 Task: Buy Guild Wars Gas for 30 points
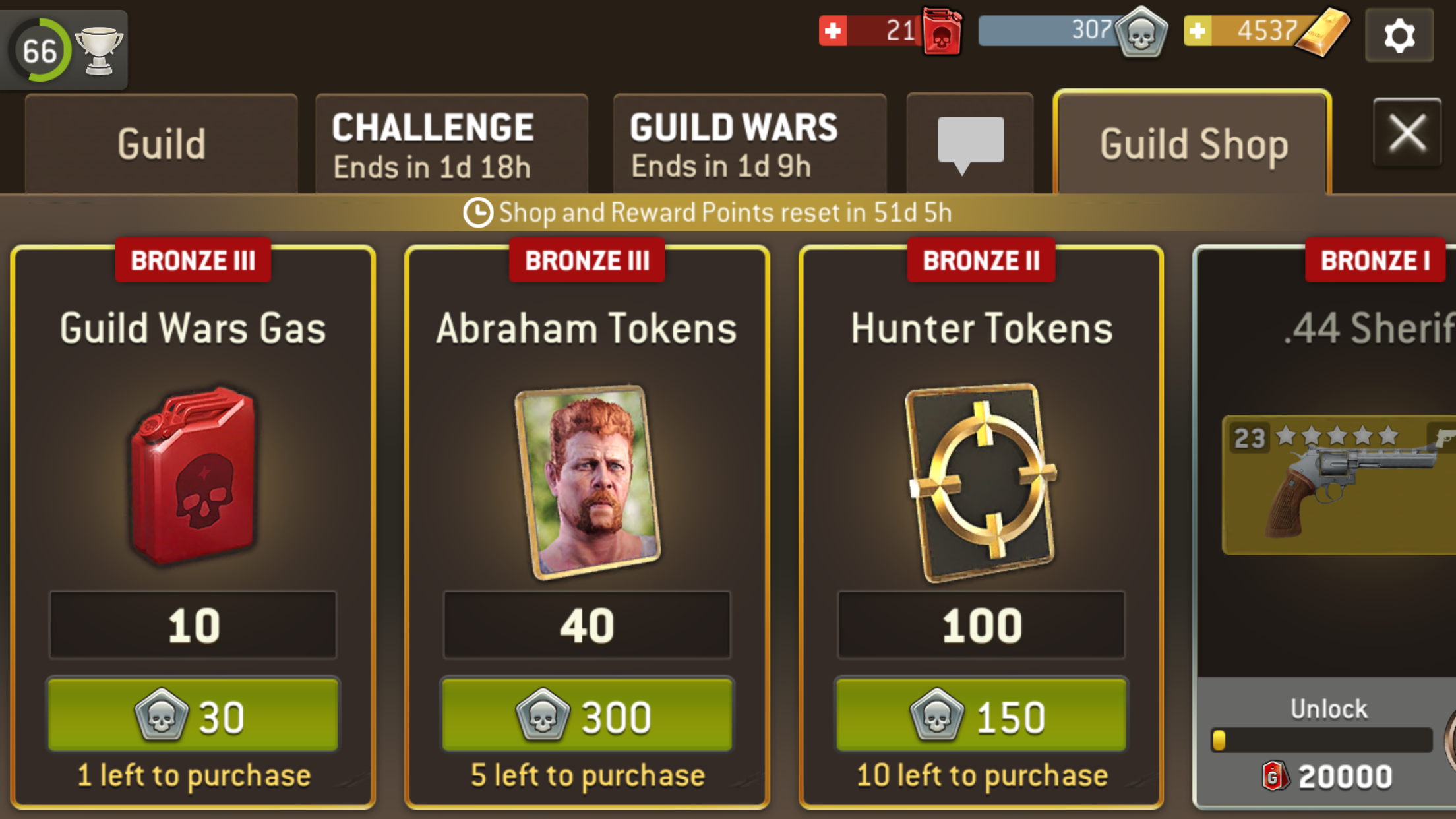(193, 715)
